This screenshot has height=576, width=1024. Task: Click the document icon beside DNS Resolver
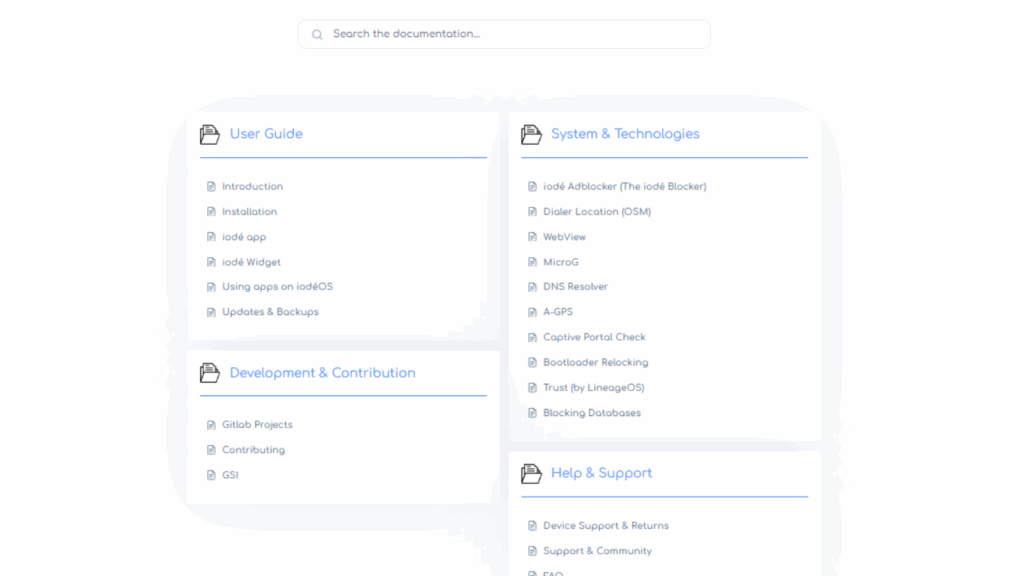[532, 287]
